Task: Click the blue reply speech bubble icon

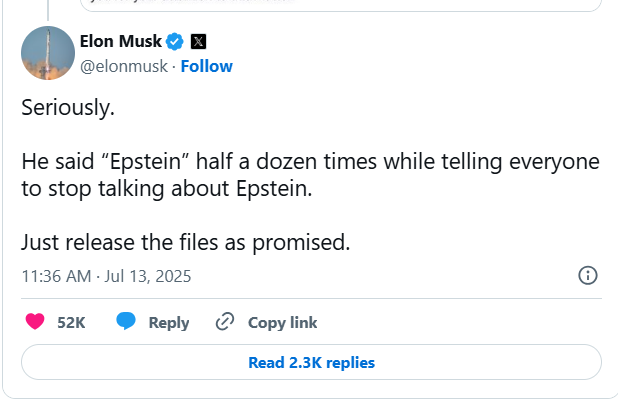Action: point(126,322)
